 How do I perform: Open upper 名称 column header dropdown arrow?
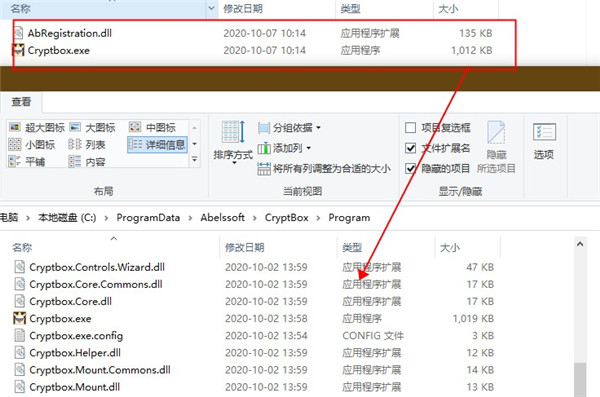211,8
